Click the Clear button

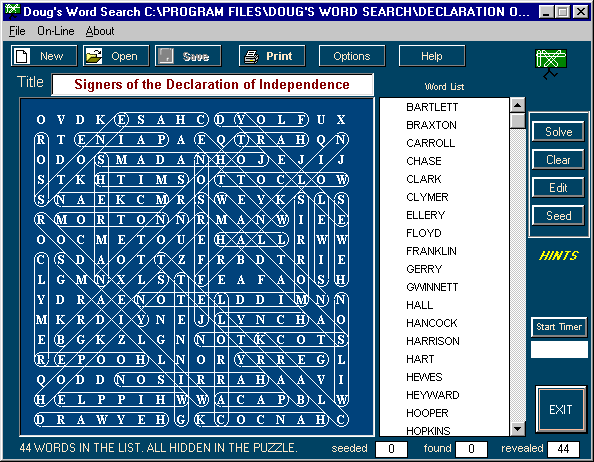pos(558,159)
